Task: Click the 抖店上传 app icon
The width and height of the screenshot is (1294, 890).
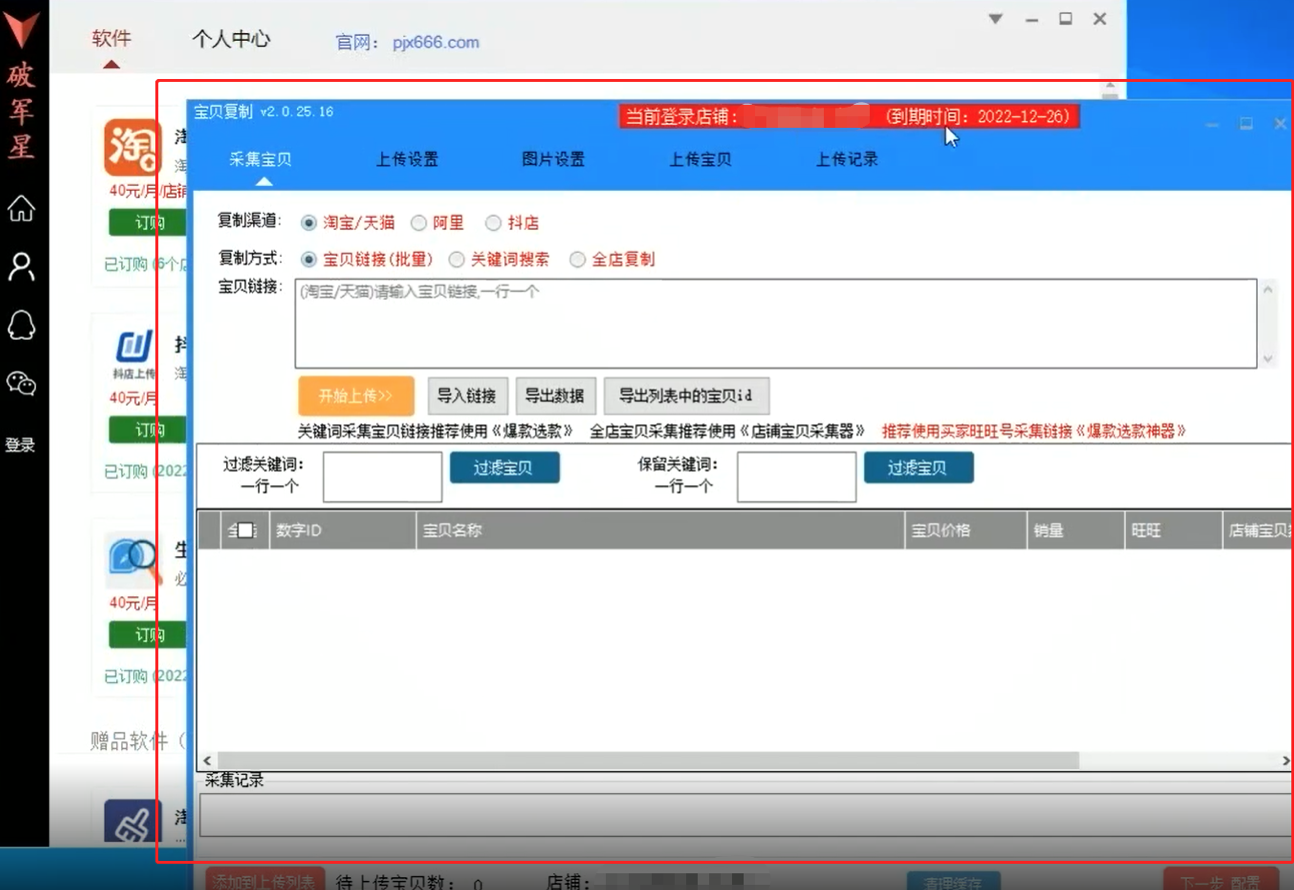Action: (x=133, y=351)
